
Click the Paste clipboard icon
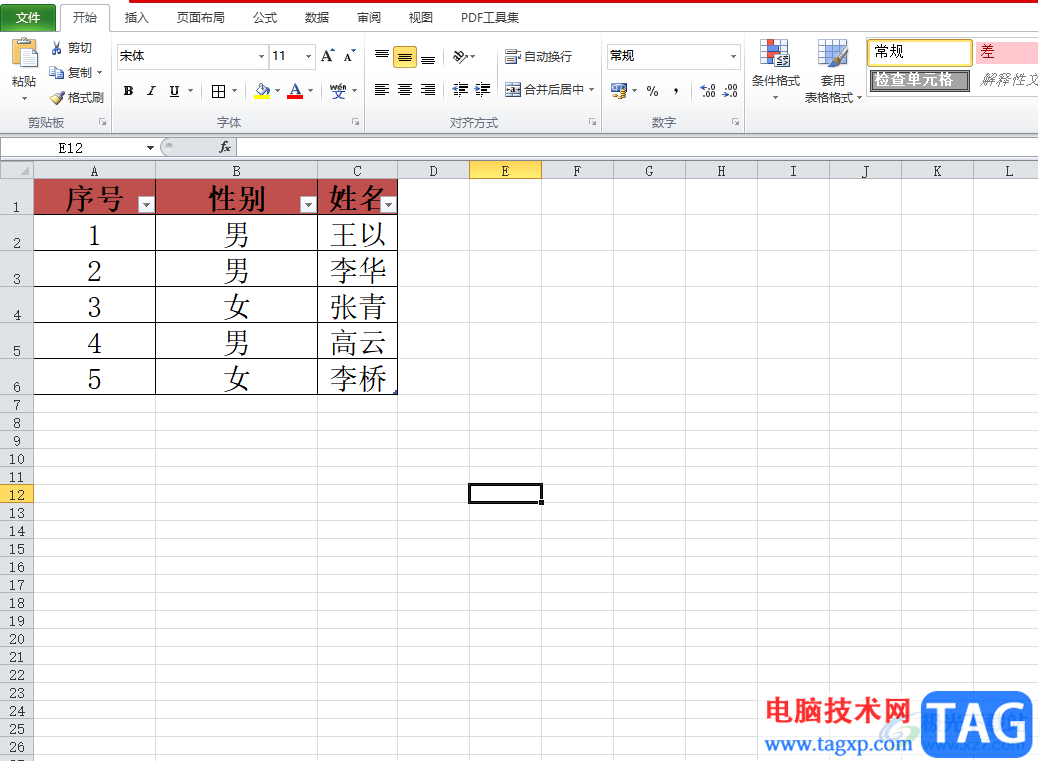click(x=24, y=54)
